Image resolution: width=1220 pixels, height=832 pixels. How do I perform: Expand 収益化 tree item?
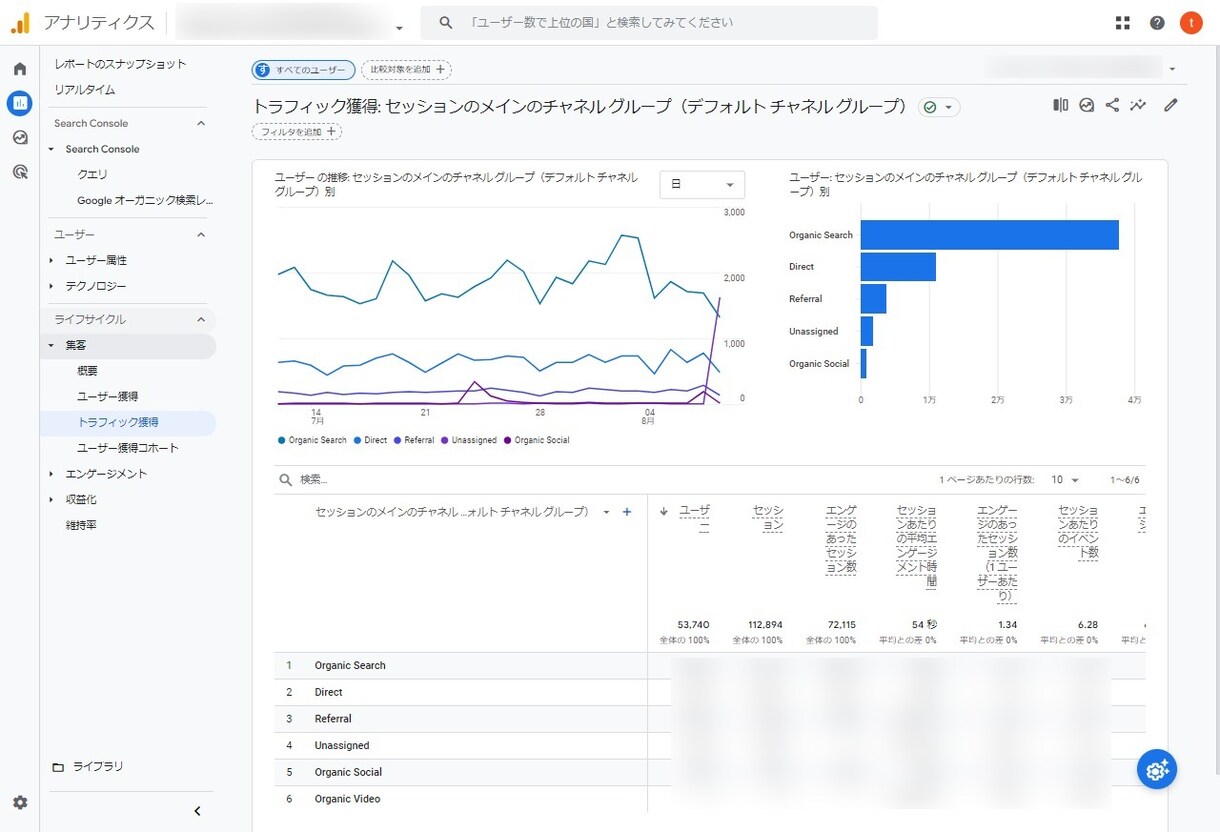[51, 499]
